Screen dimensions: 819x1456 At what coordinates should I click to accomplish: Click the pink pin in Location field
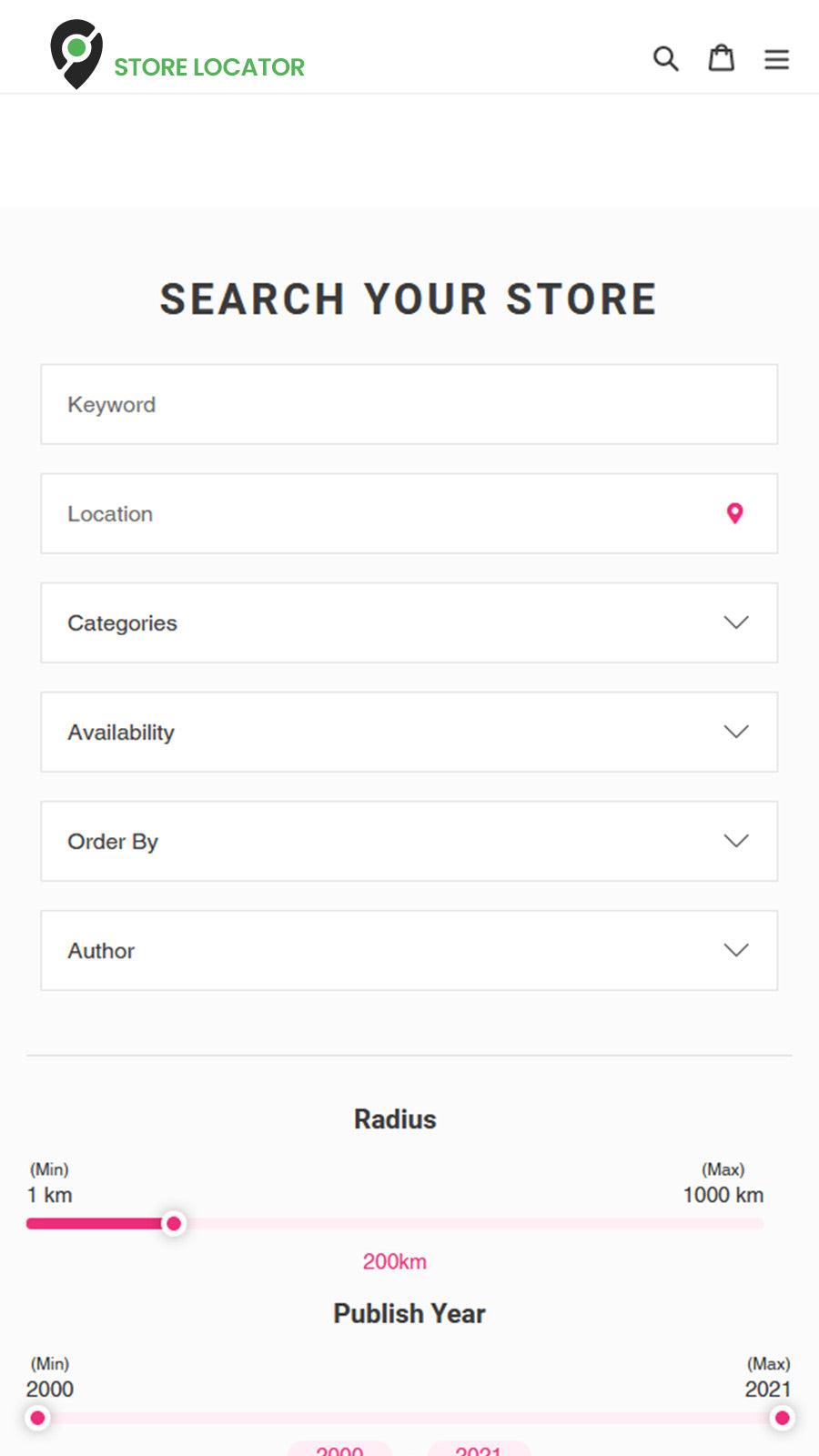tap(735, 513)
